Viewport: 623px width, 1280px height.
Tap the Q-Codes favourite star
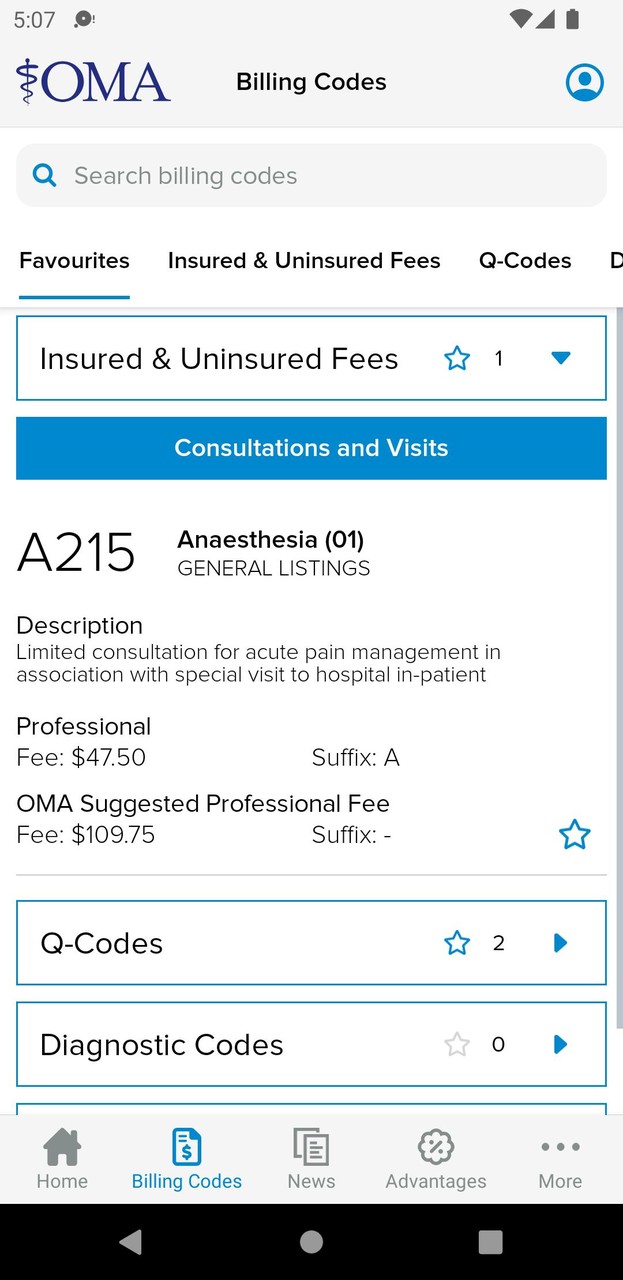click(457, 943)
